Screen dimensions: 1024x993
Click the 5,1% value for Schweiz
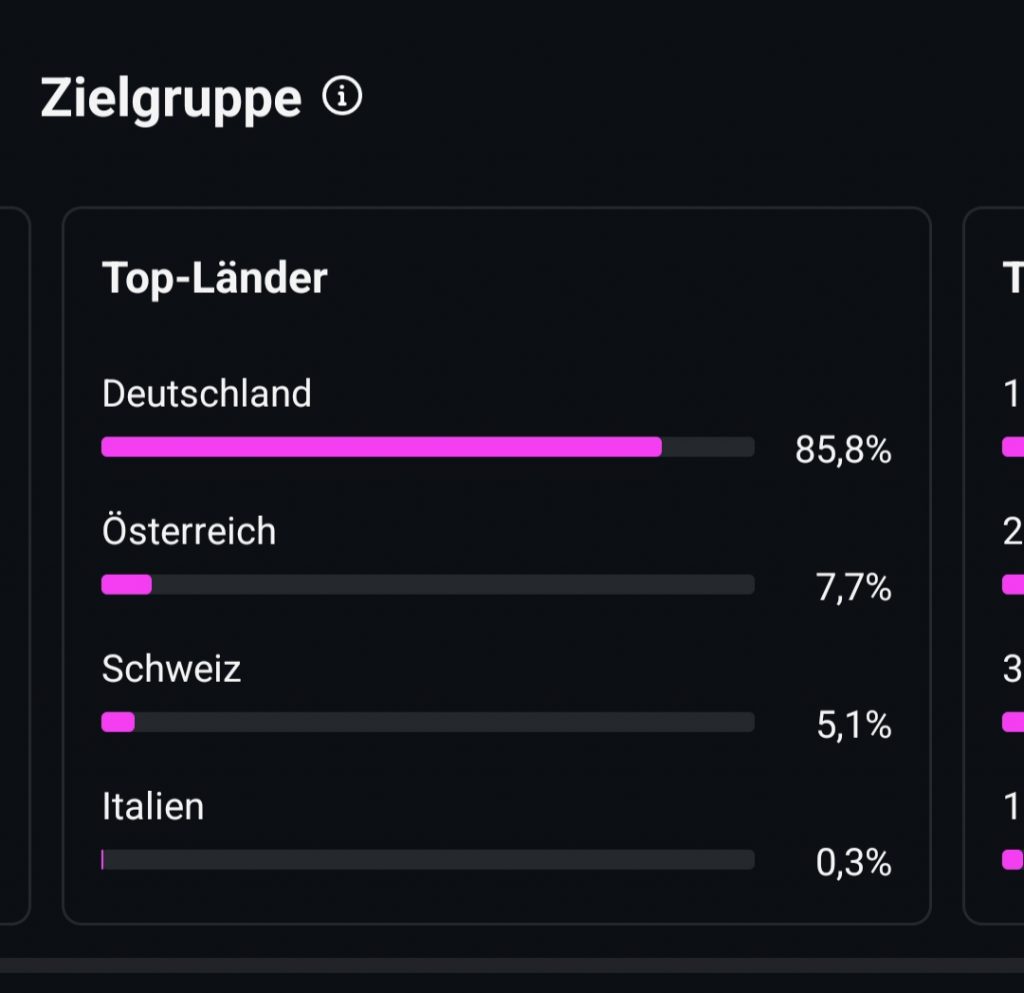pyautogui.click(x=853, y=725)
